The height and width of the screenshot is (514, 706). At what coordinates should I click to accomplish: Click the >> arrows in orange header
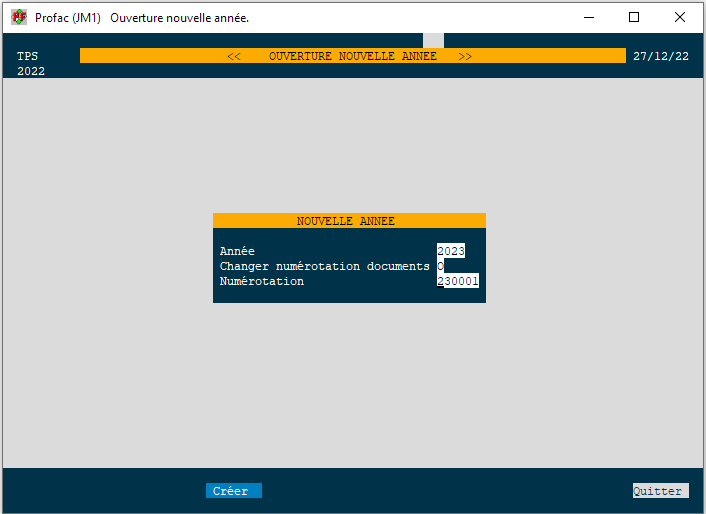pos(465,57)
